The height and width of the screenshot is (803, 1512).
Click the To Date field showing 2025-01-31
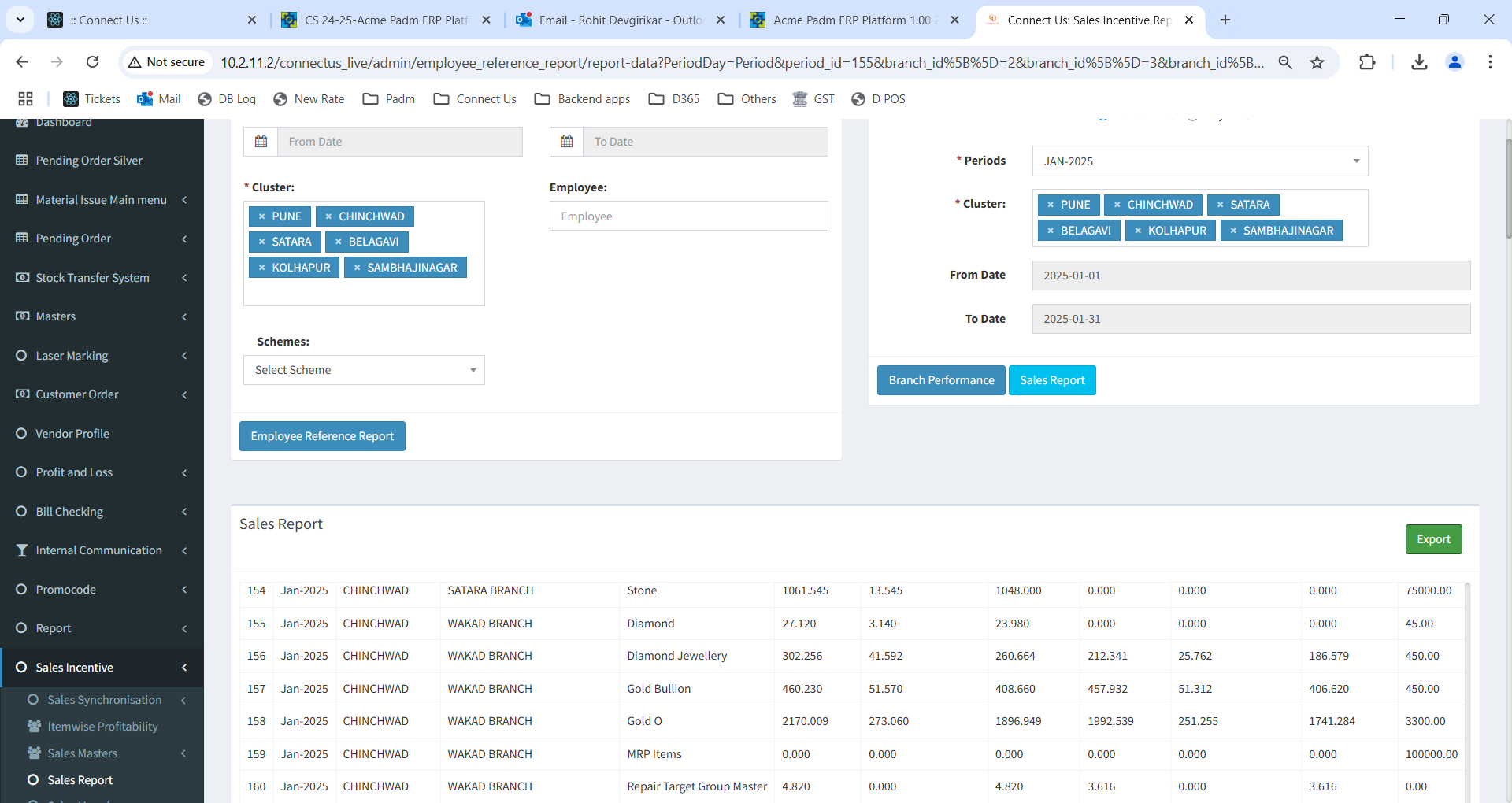pyautogui.click(x=1251, y=319)
